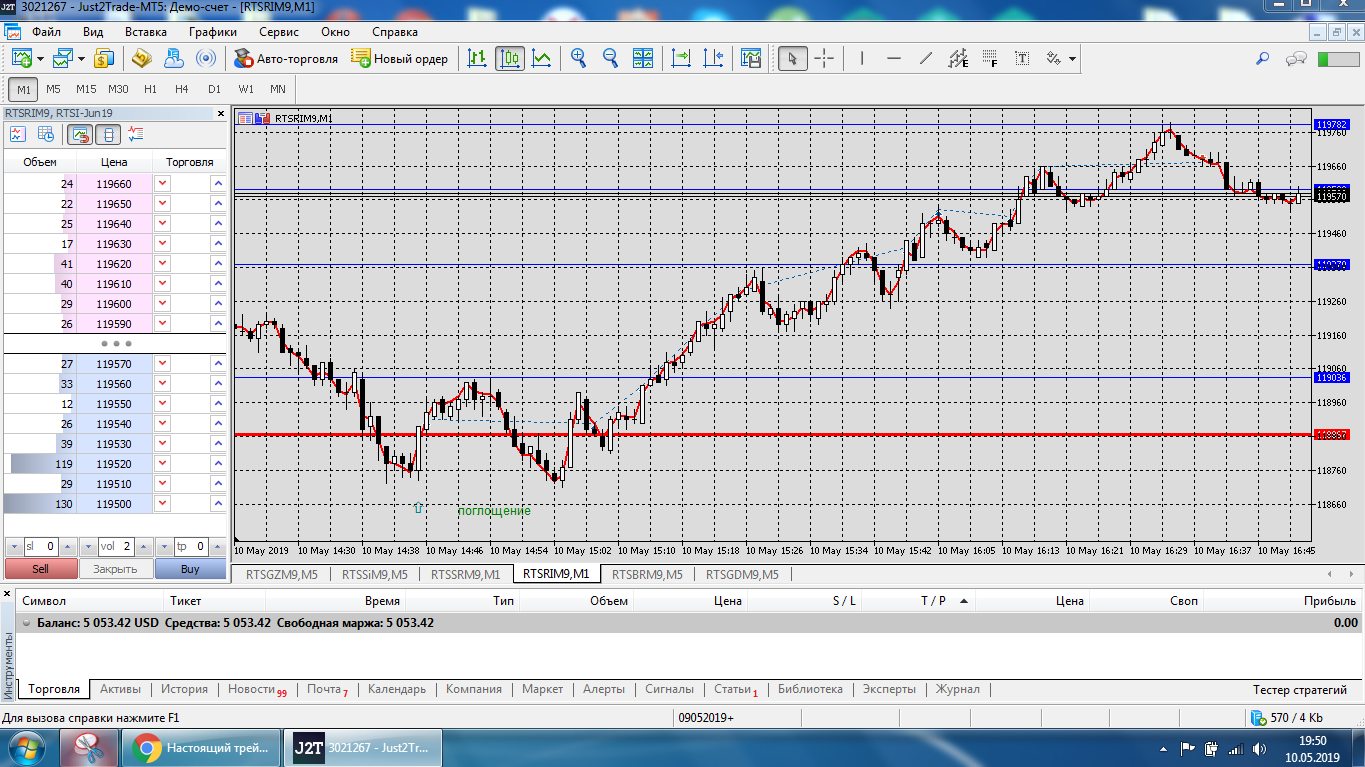1365x767 pixels.
Task: Tile chart windows with the grid icon
Action: [x=642, y=58]
